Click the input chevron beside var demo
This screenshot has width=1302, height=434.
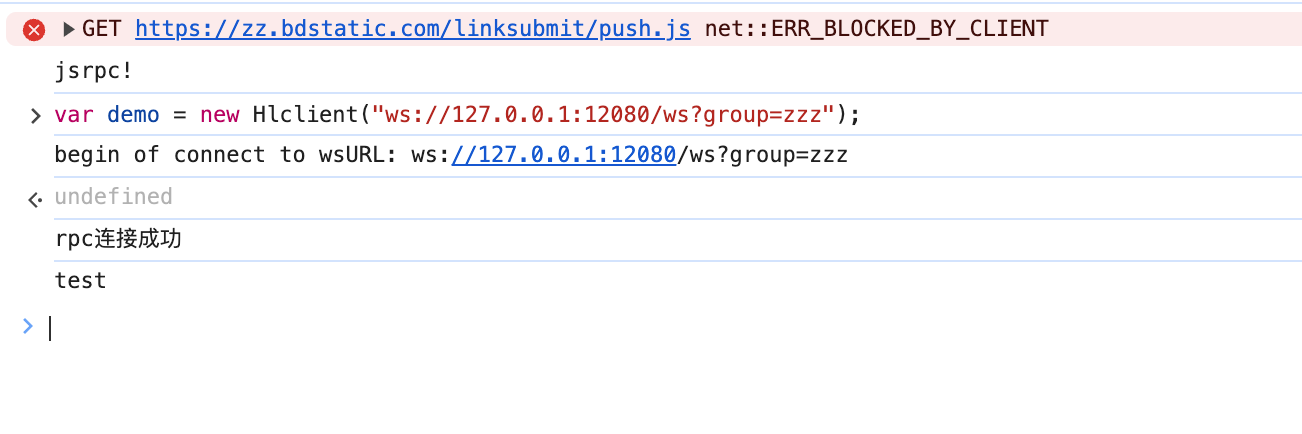click(x=35, y=116)
